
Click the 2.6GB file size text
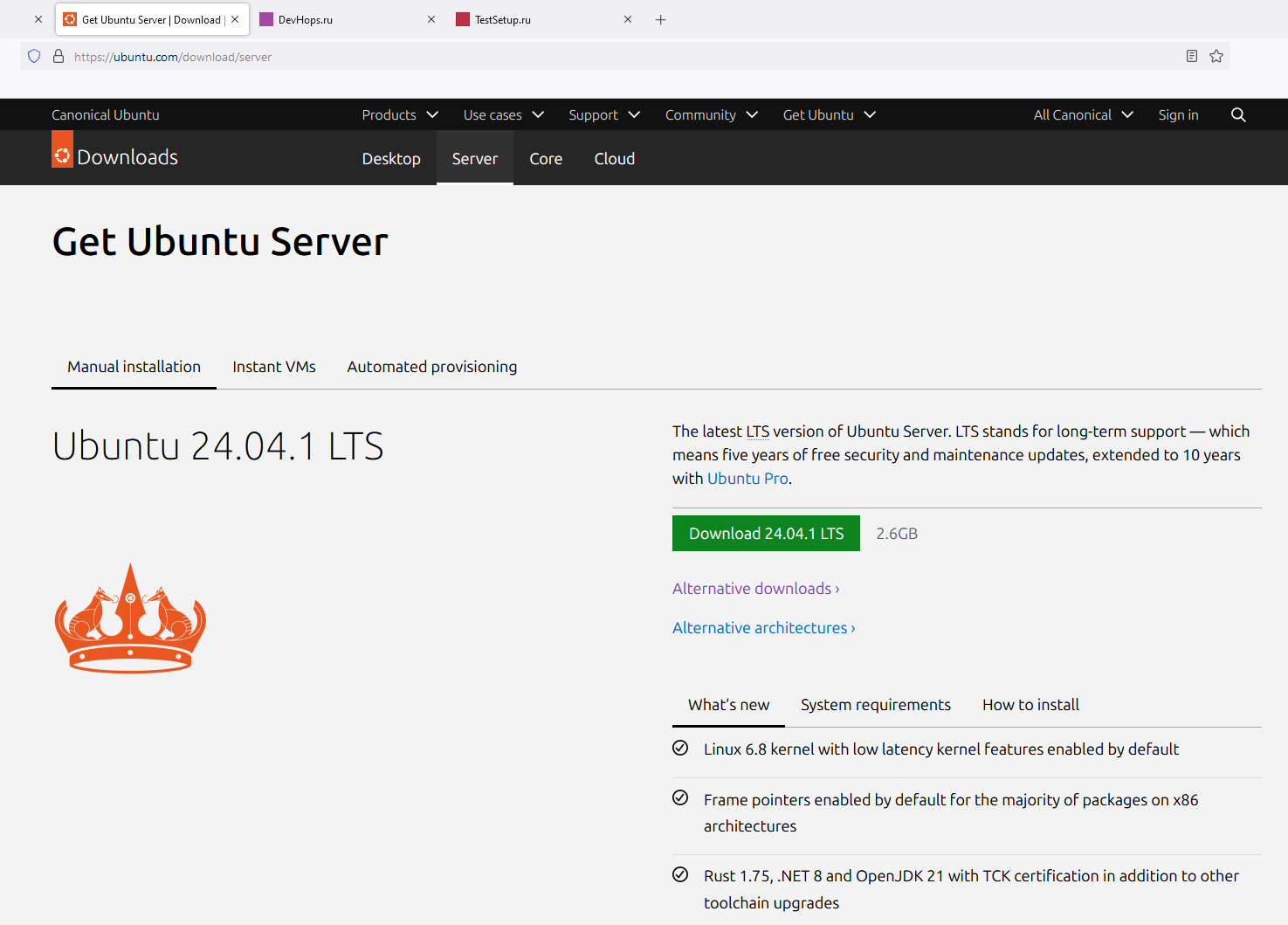point(897,534)
